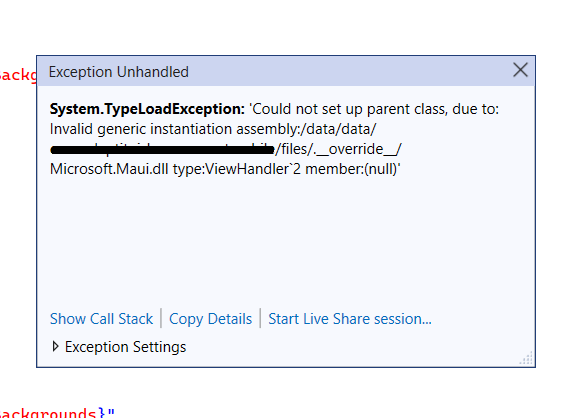Image resolution: width=584 pixels, height=418 pixels.
Task: Click the red 'ackgrounds' code text below dialog
Action: (x=48, y=413)
